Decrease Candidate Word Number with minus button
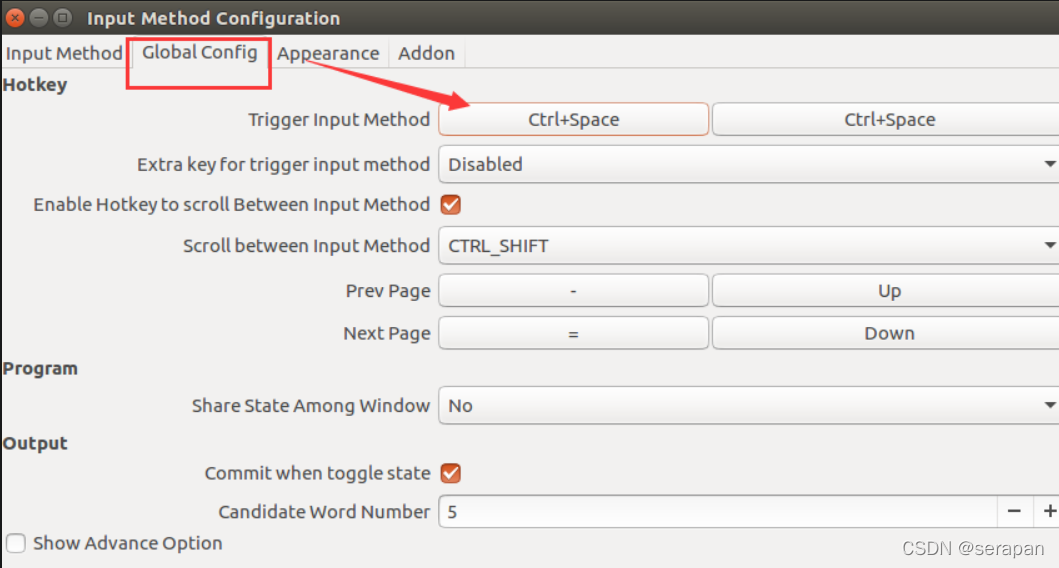1059x568 pixels. [1014, 511]
